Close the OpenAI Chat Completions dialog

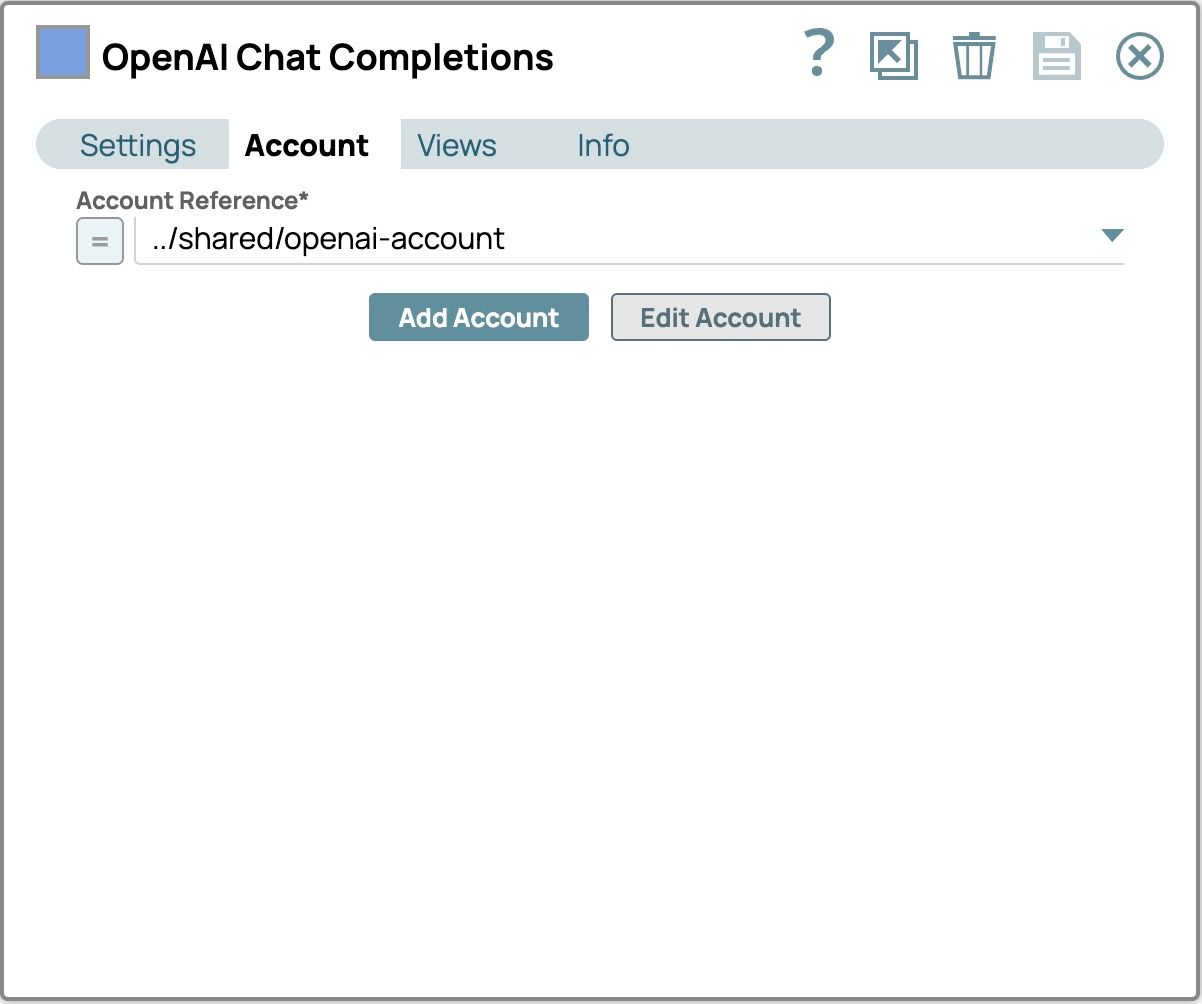click(1139, 56)
